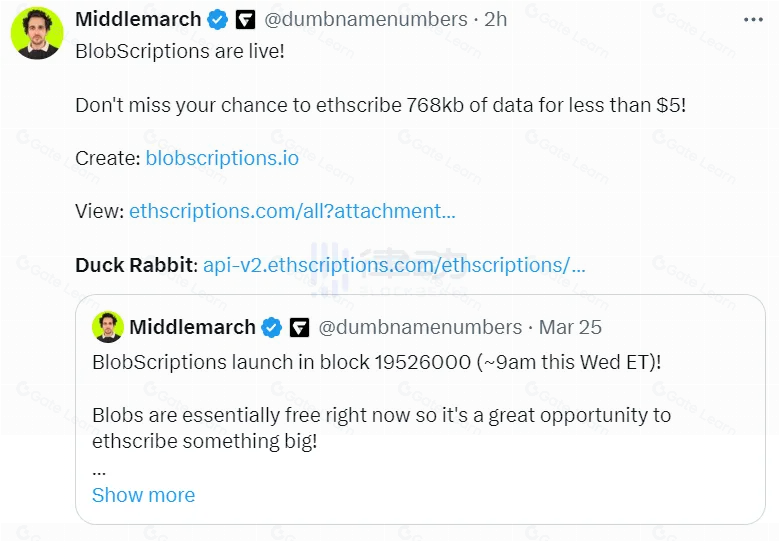Expand quoted tweet with Show more
The image size is (779, 541).
click(143, 495)
